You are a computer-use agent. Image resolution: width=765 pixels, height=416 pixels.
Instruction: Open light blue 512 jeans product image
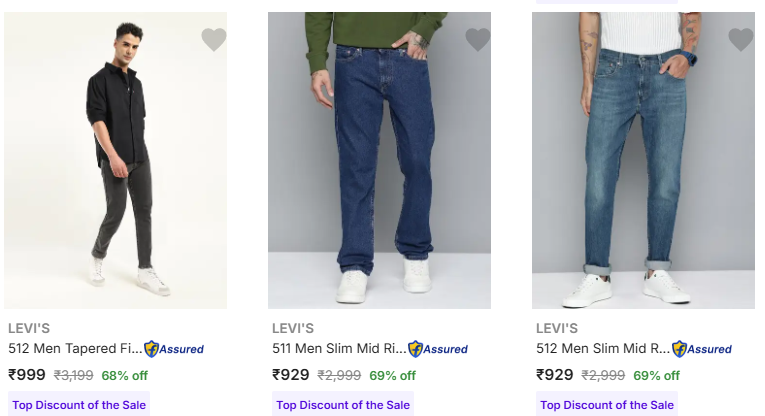[643, 160]
